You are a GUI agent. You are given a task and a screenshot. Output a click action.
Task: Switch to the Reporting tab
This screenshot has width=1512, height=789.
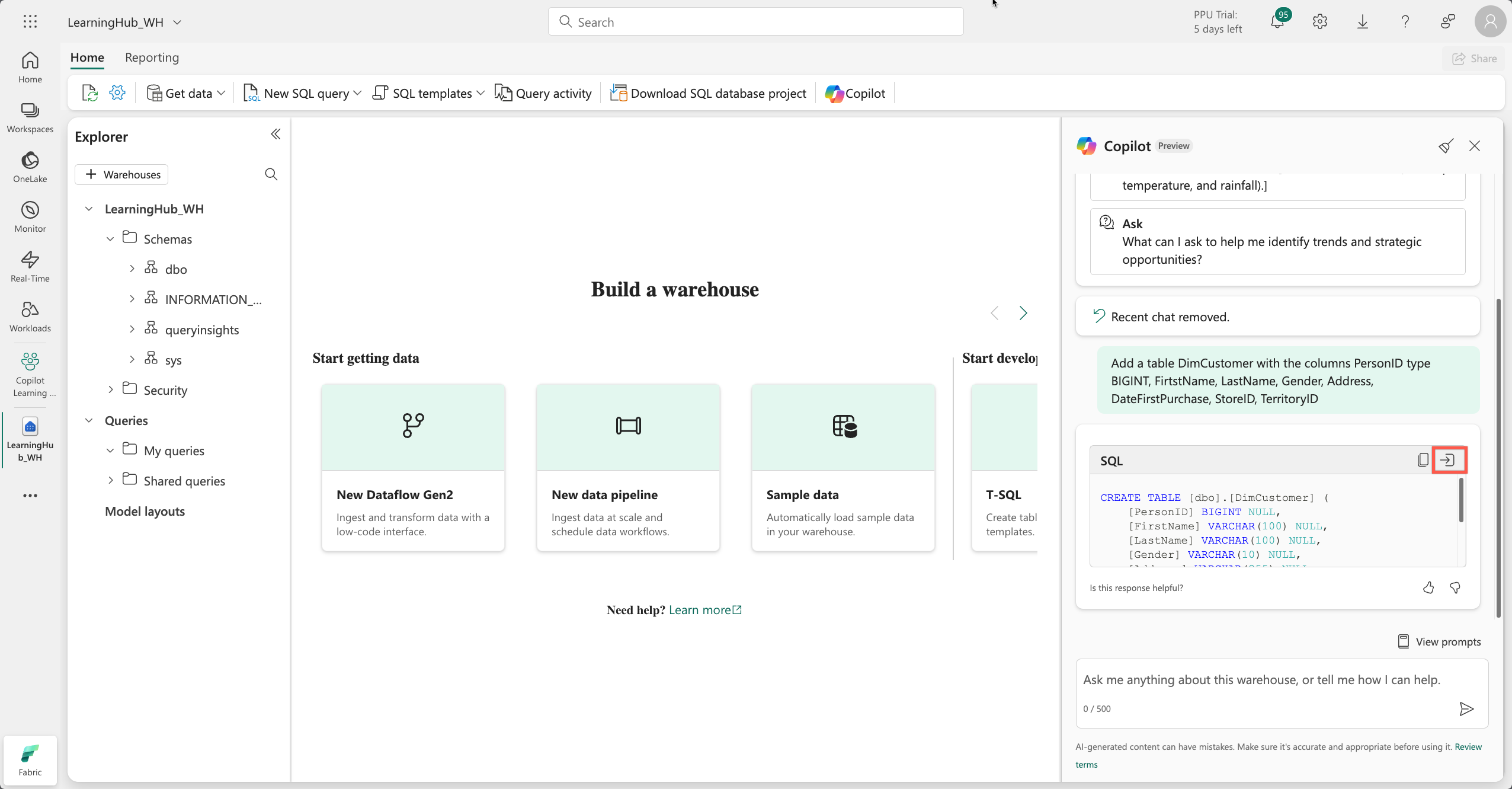click(152, 58)
